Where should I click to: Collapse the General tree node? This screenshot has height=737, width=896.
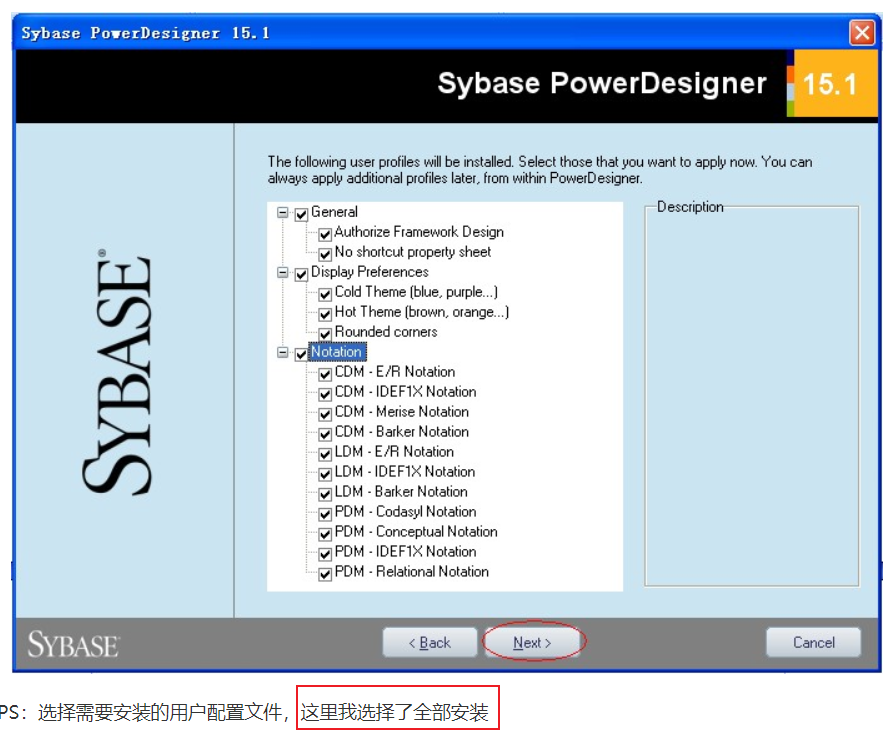282,213
